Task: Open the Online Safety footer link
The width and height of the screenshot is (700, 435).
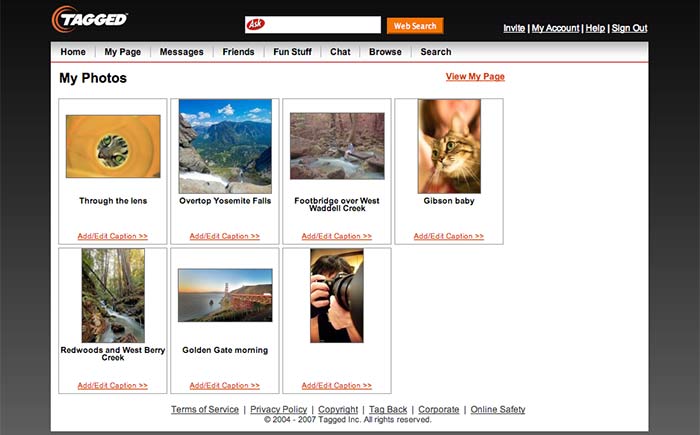Action: point(498,409)
